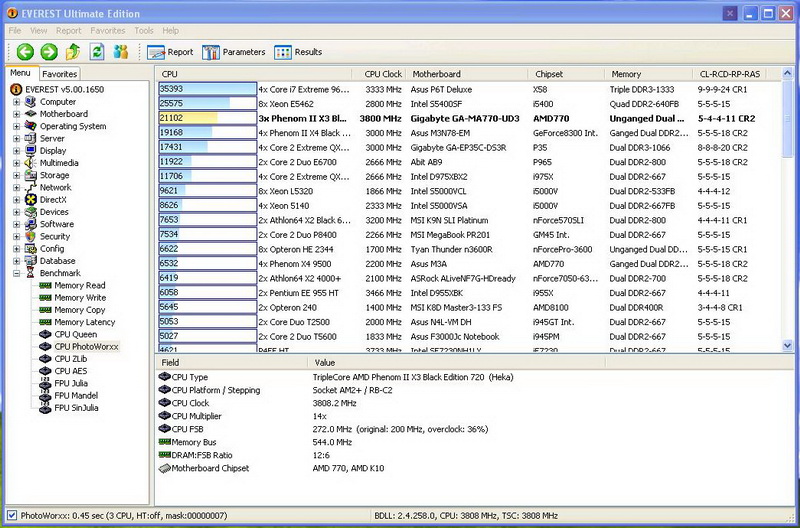This screenshot has height=528, width=800.
Task: Sort by the Memory column header
Action: 648,74
